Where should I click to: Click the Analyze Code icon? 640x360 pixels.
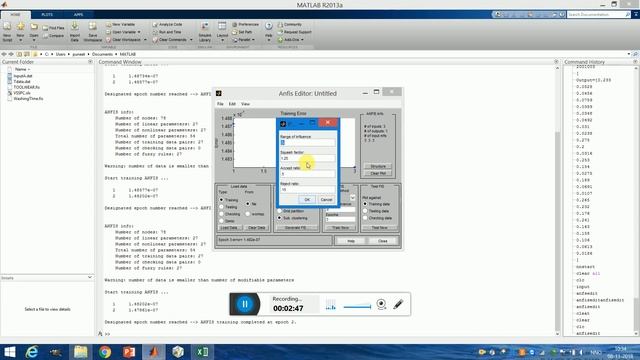pos(155,24)
